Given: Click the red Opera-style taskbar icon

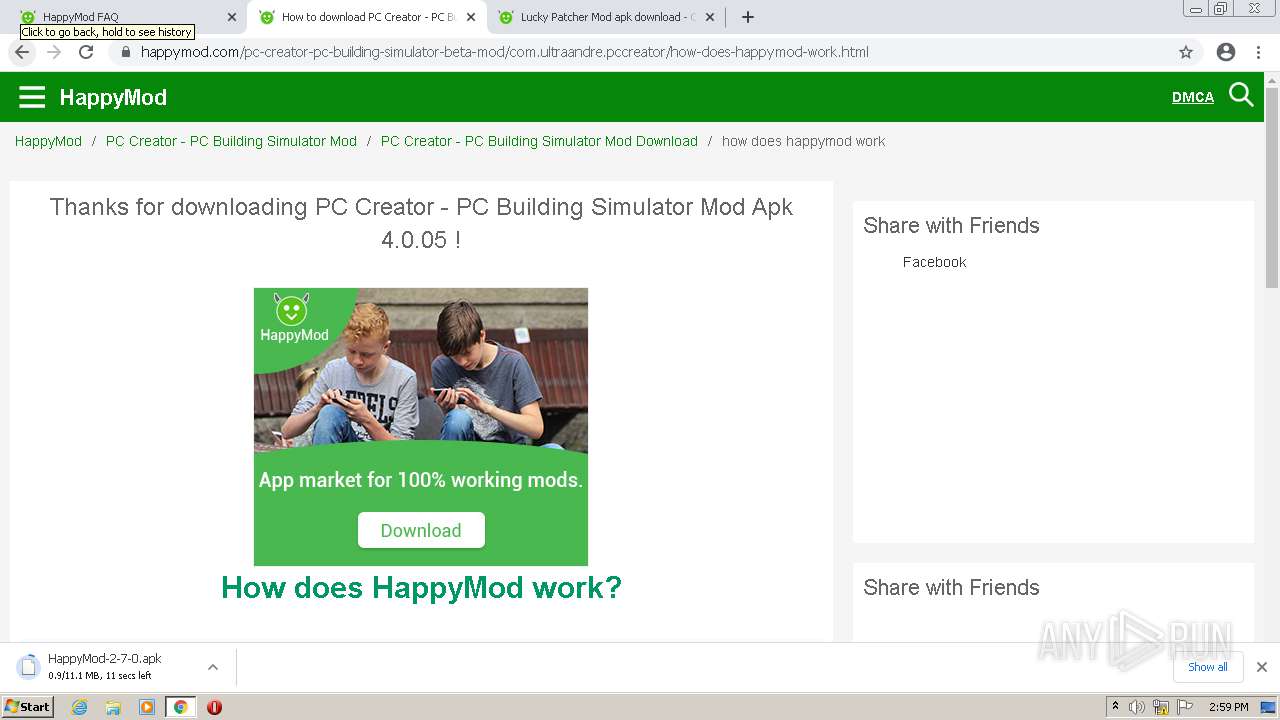Looking at the screenshot, I should pyautogui.click(x=214, y=707).
